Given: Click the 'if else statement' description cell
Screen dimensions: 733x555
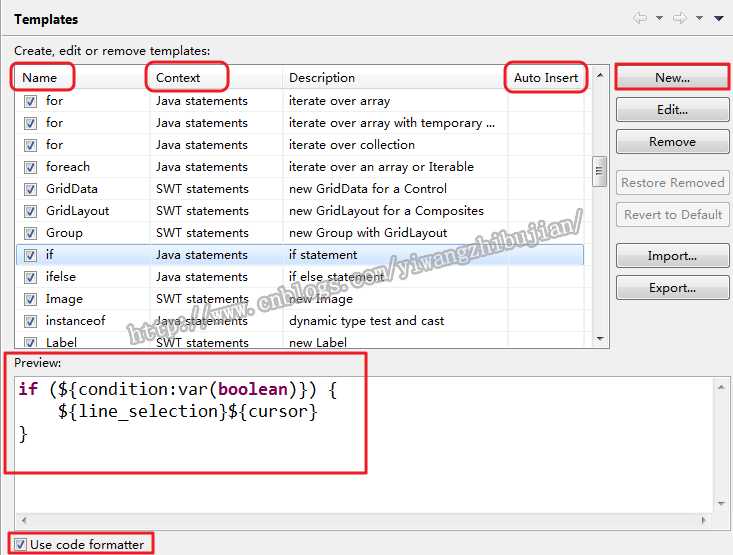Looking at the screenshot, I should [336, 277].
